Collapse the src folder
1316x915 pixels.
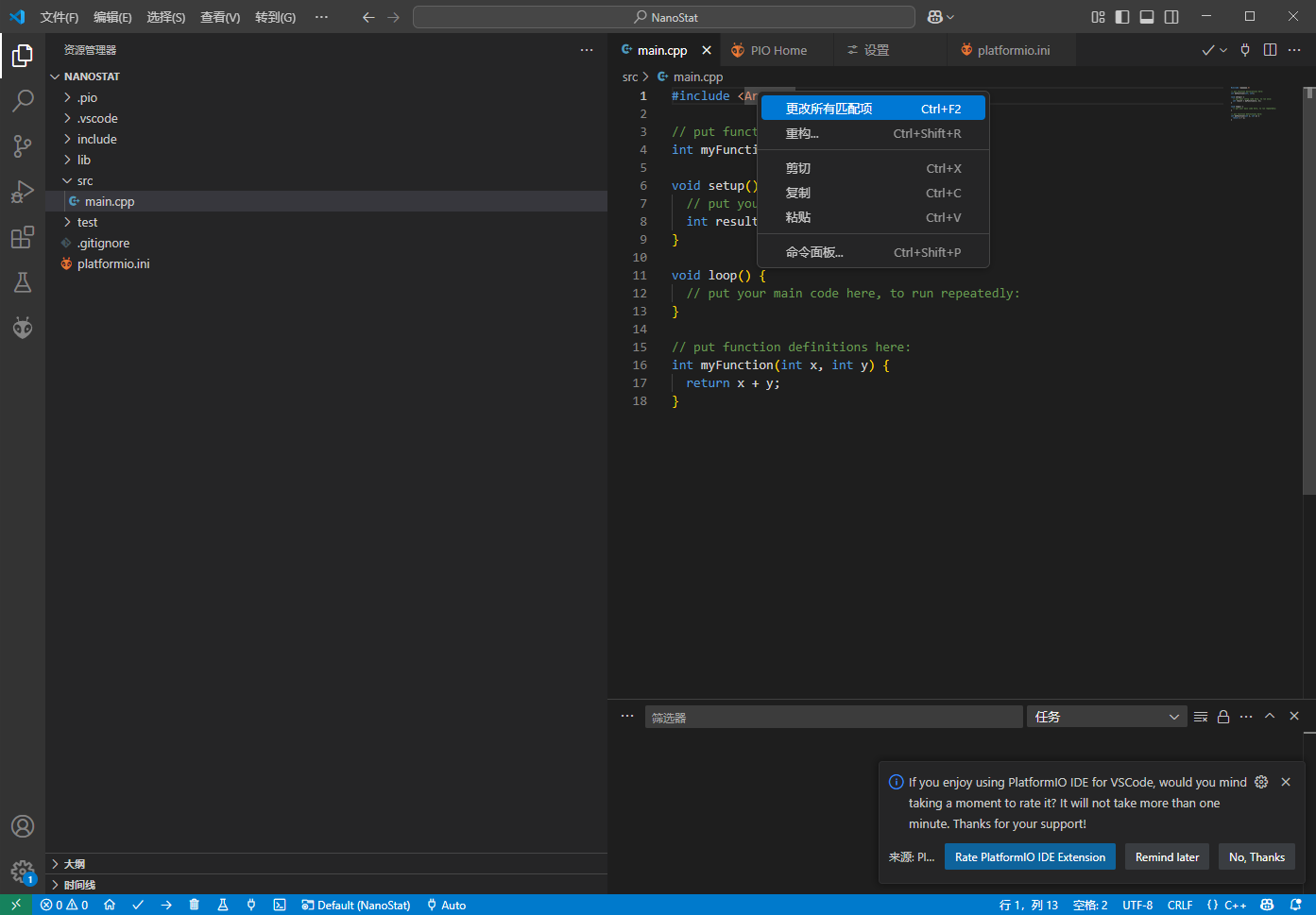click(326, 180)
